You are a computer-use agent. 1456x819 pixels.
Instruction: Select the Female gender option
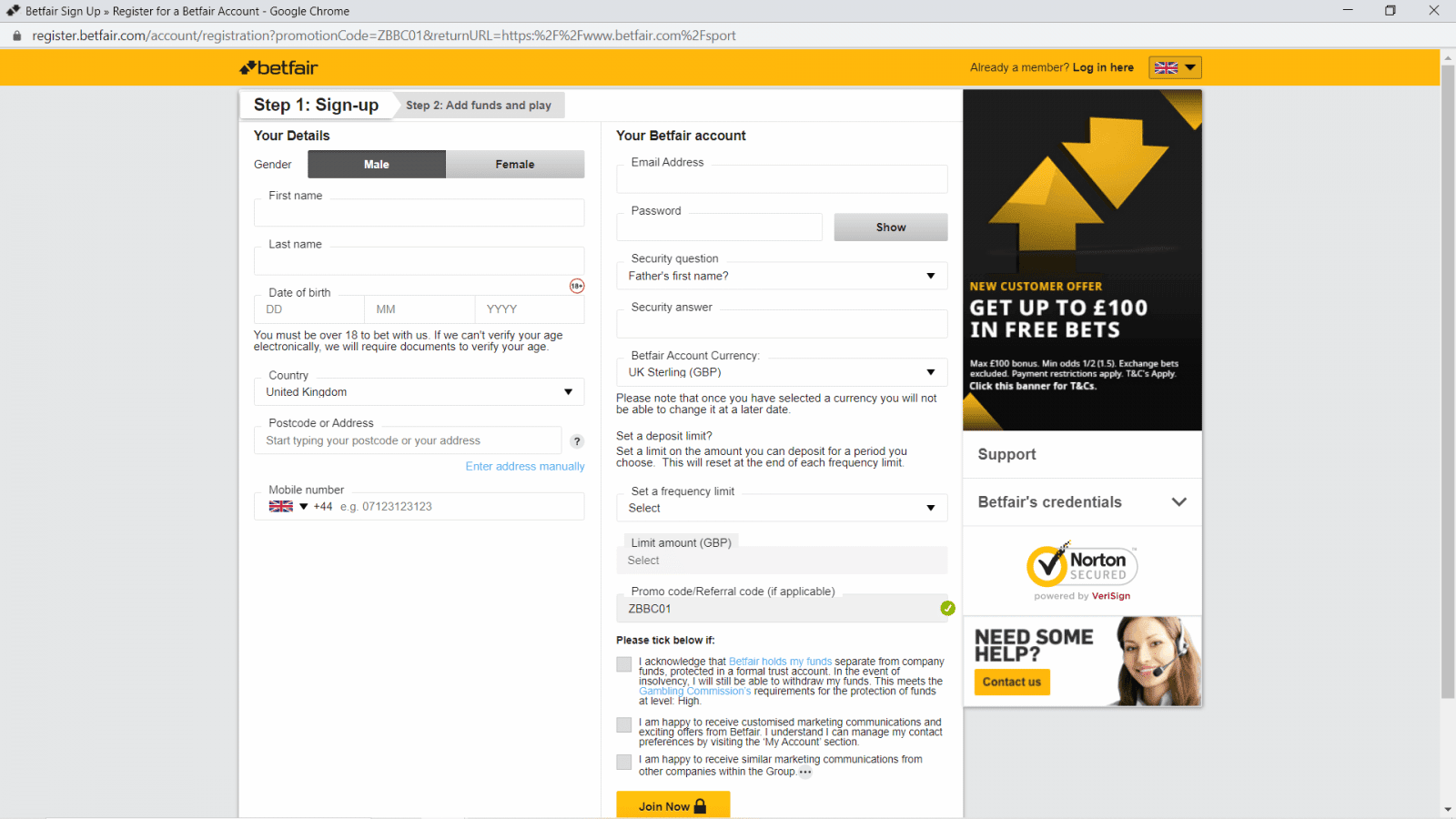(x=514, y=165)
